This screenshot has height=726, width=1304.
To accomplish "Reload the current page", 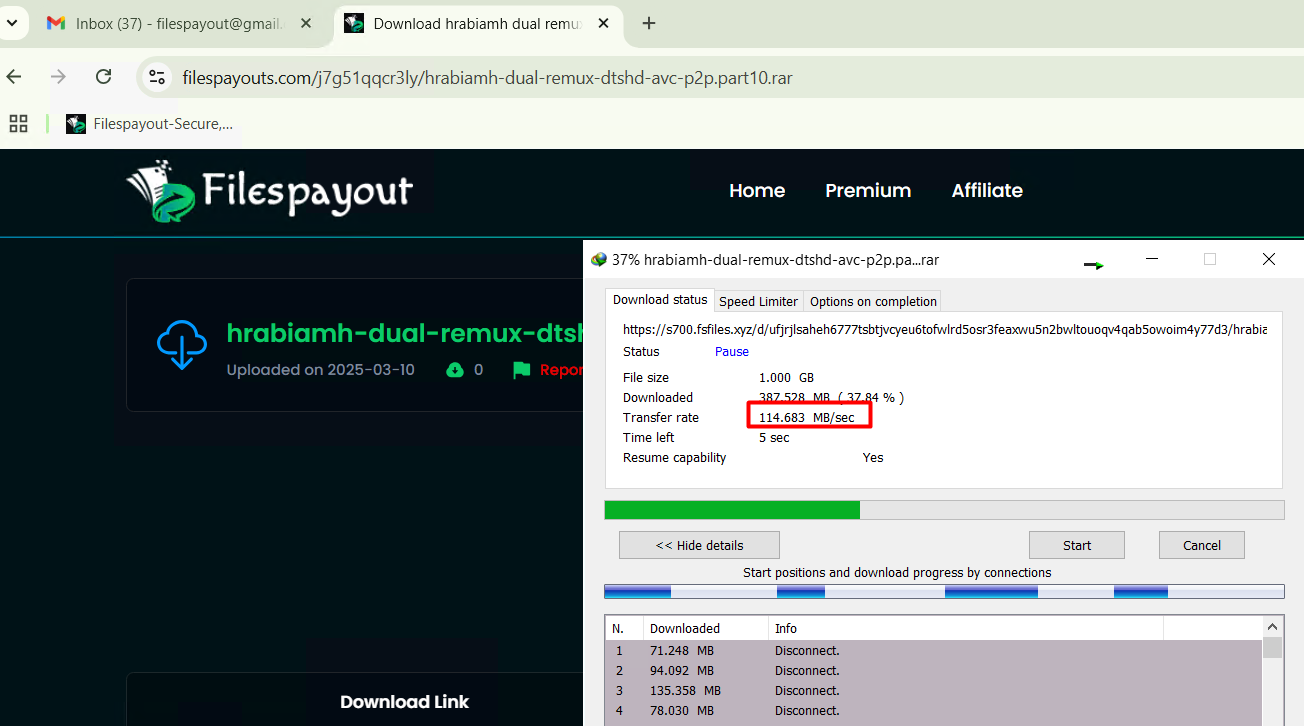I will (x=103, y=77).
